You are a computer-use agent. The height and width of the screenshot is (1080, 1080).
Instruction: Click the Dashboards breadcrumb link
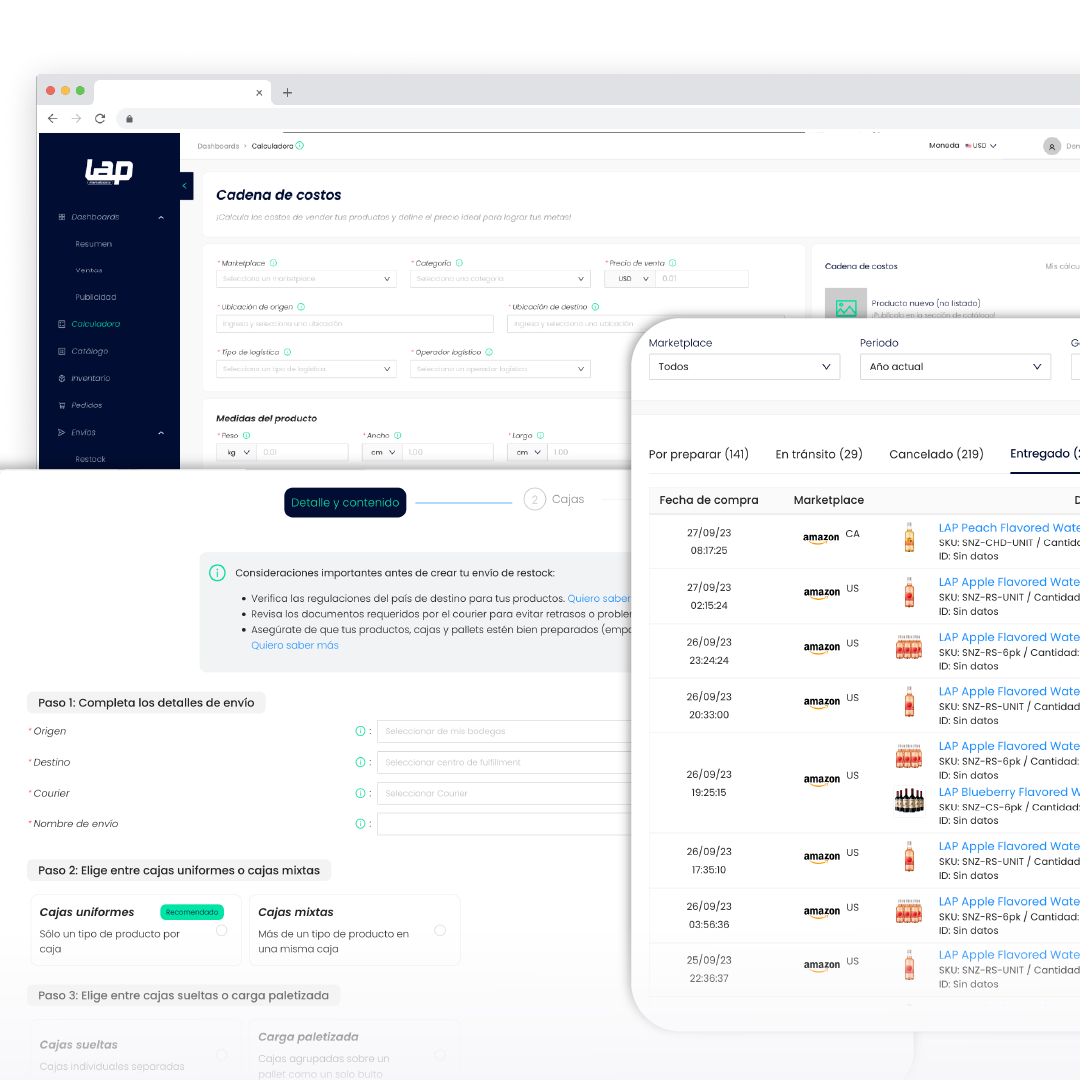218,146
